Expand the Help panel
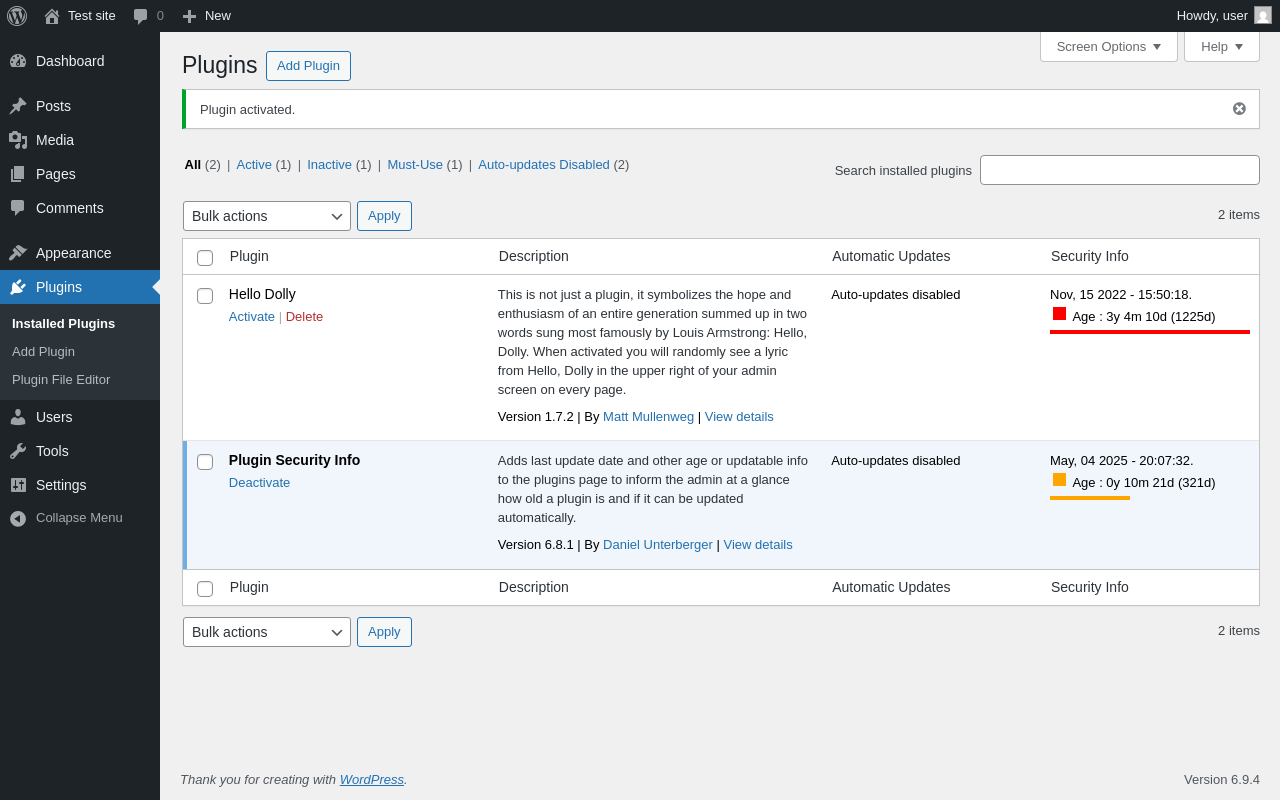Image resolution: width=1280 pixels, height=800 pixels. point(1222,46)
